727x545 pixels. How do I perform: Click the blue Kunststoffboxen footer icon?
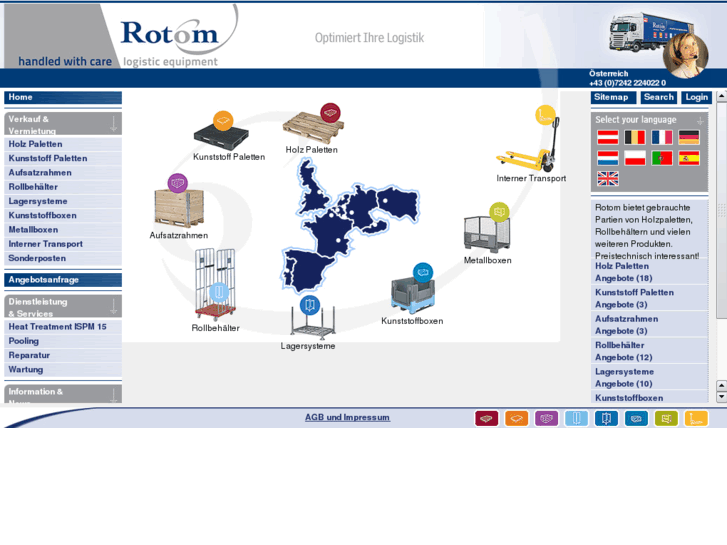636,418
